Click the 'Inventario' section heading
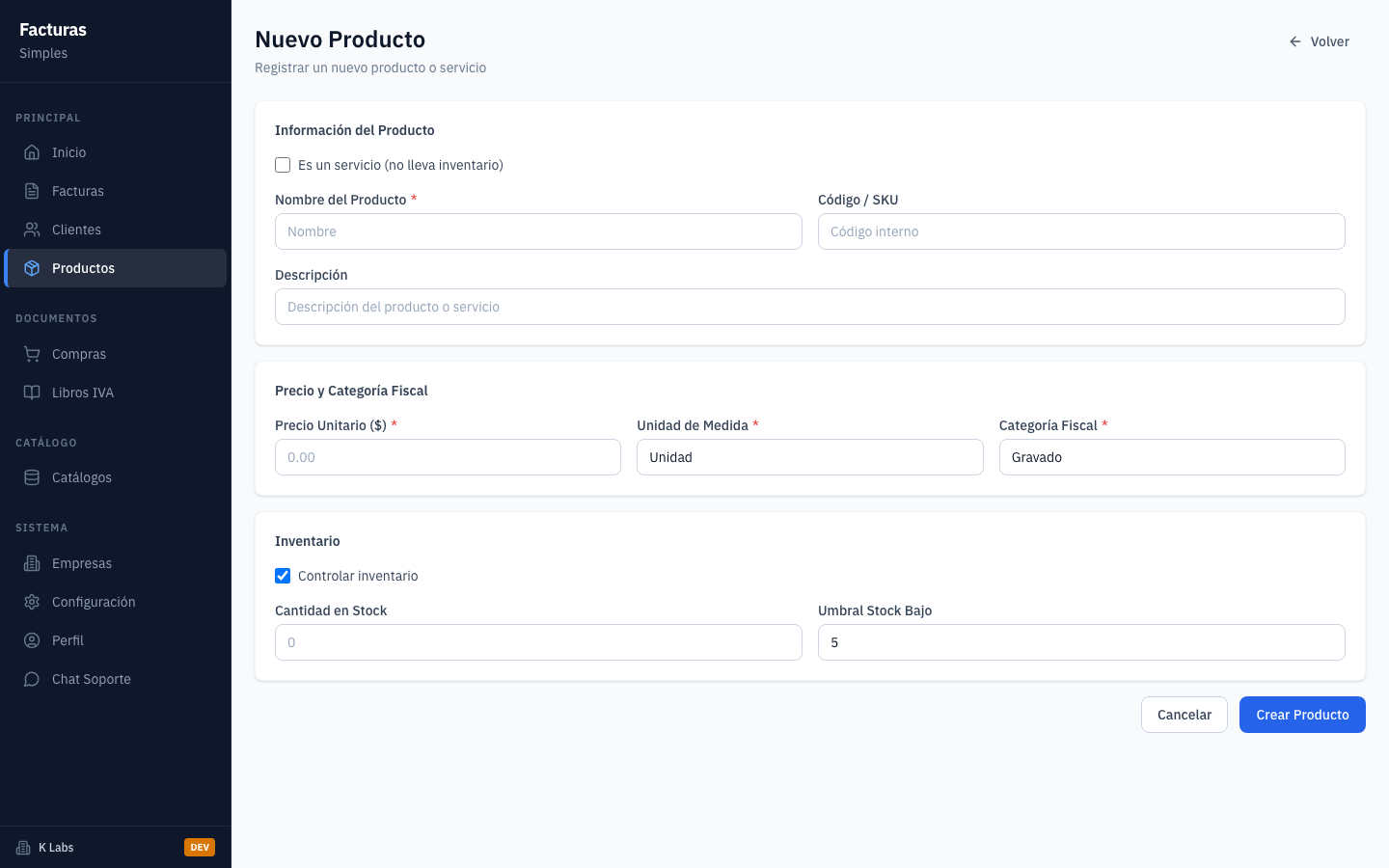The image size is (1389, 868). coord(308,541)
